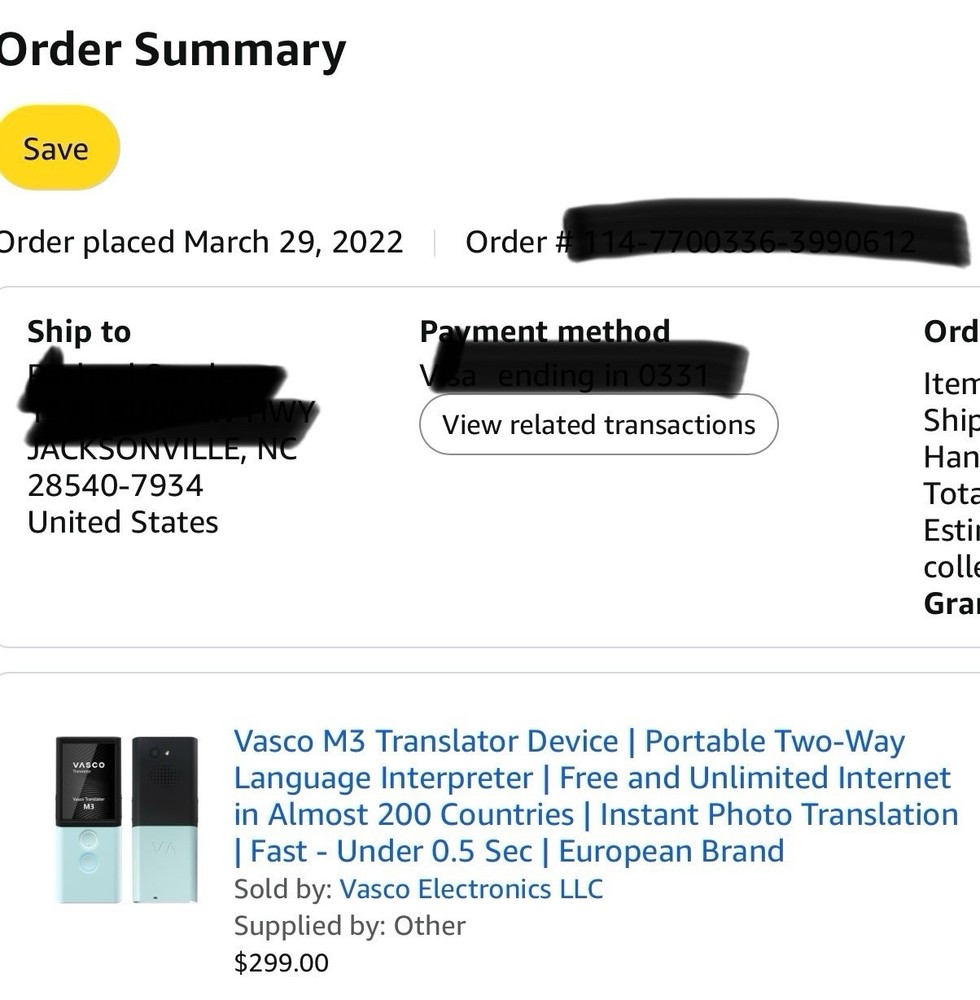Click the Payment method heading

pyautogui.click(x=545, y=331)
